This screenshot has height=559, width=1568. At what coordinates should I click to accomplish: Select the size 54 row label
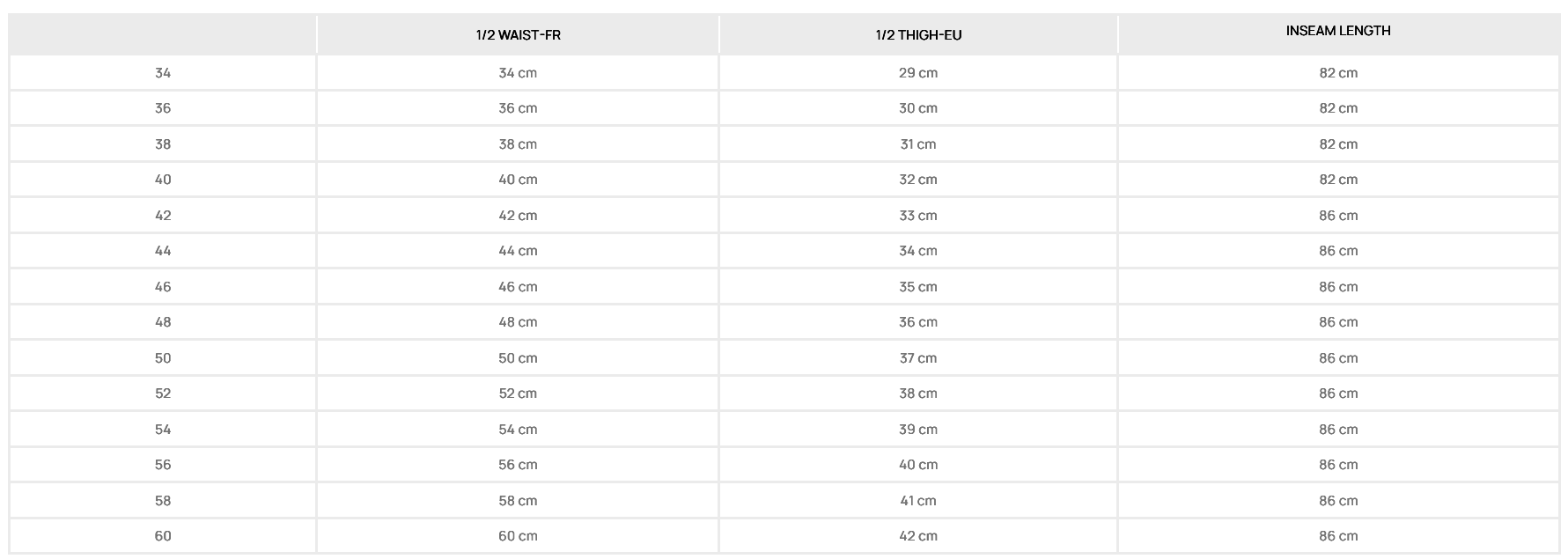tap(163, 430)
